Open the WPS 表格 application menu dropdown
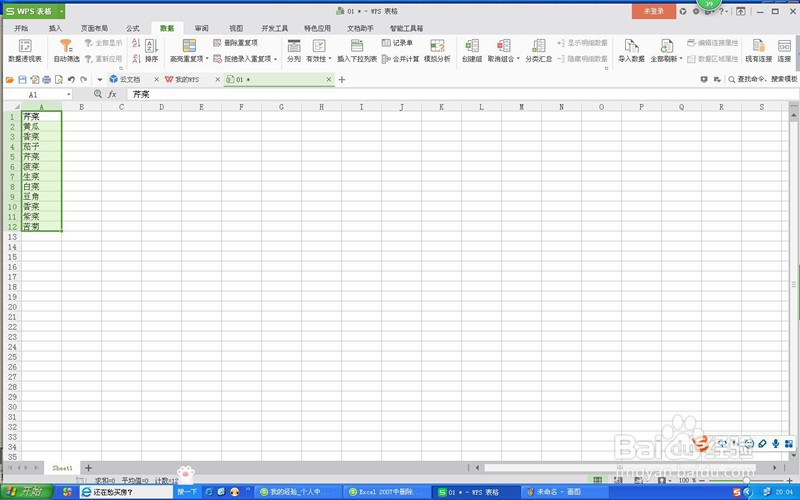 pos(61,11)
